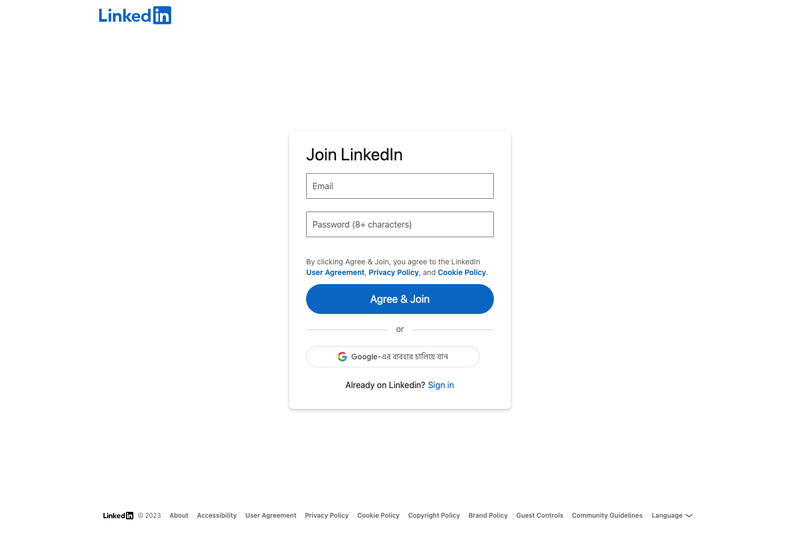The image size is (800, 533).
Task: Focus the Email input field
Action: click(x=399, y=186)
